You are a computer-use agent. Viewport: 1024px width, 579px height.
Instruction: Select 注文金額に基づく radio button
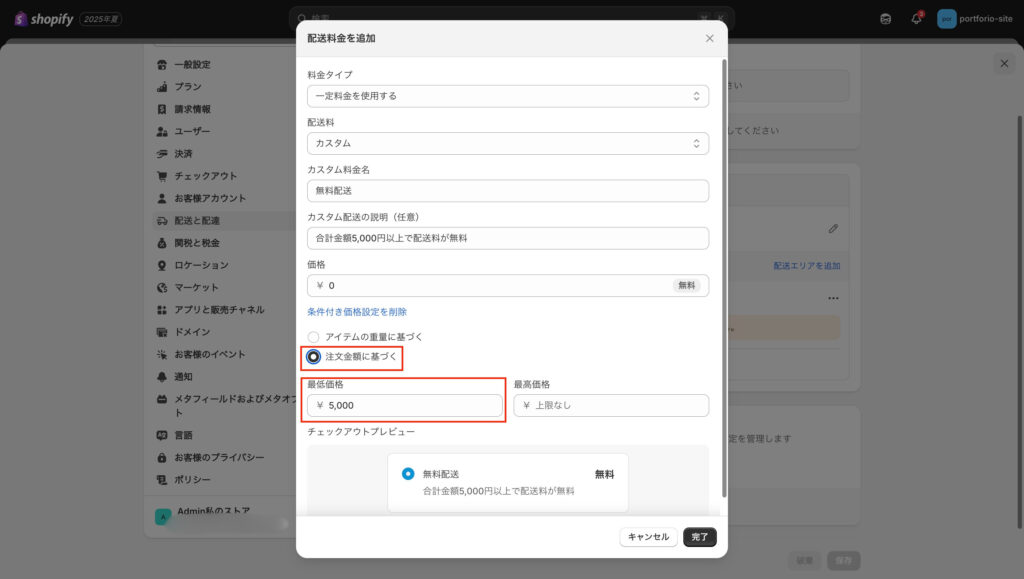(314, 357)
